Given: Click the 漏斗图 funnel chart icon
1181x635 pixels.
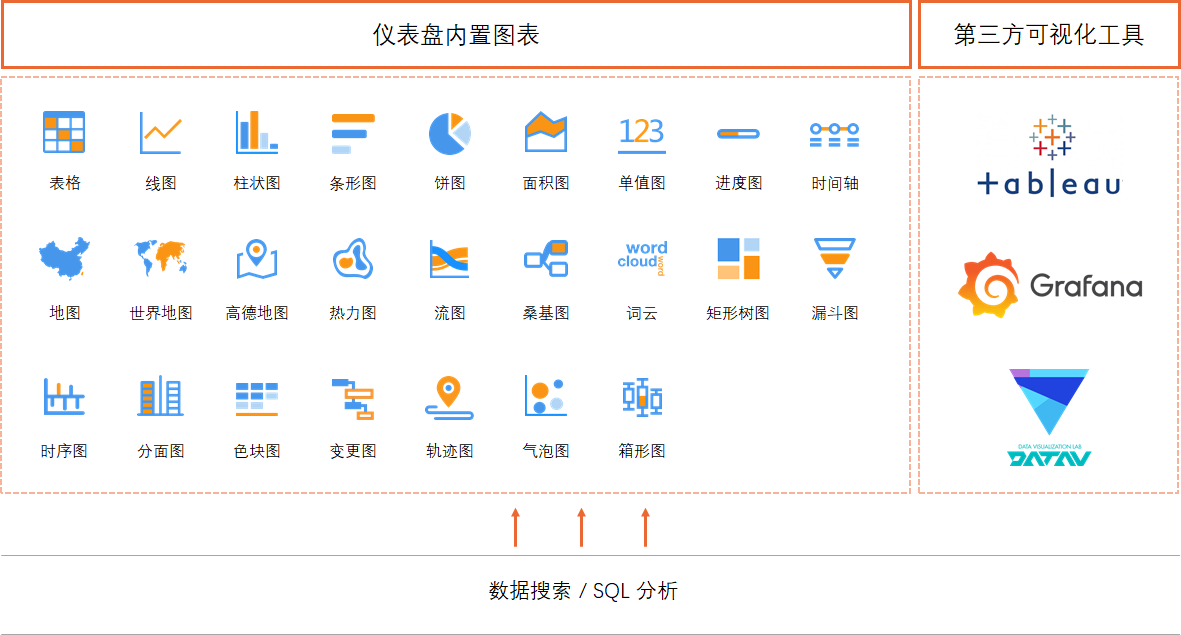Looking at the screenshot, I should click(x=835, y=258).
